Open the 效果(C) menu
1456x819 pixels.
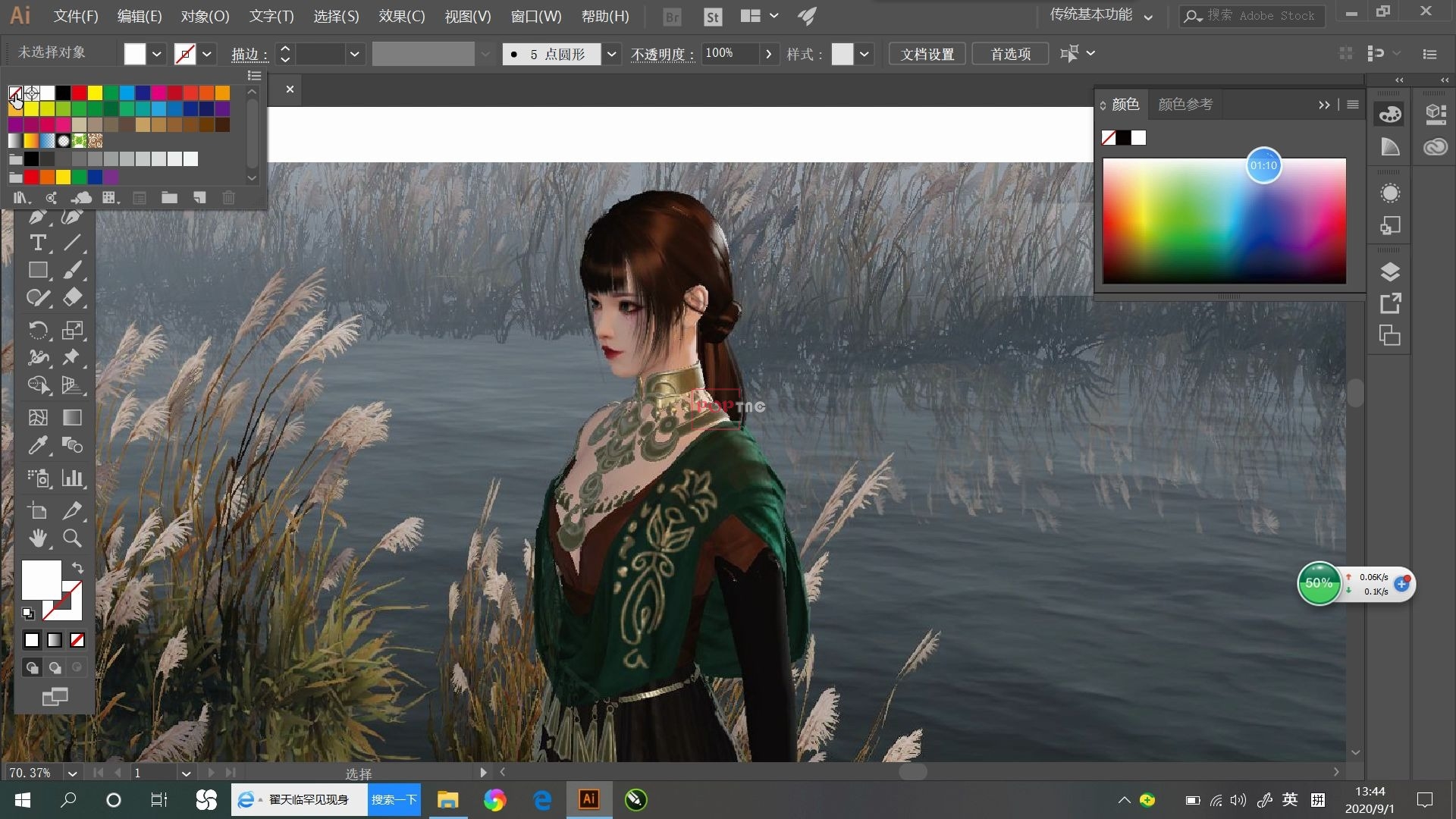(x=401, y=16)
